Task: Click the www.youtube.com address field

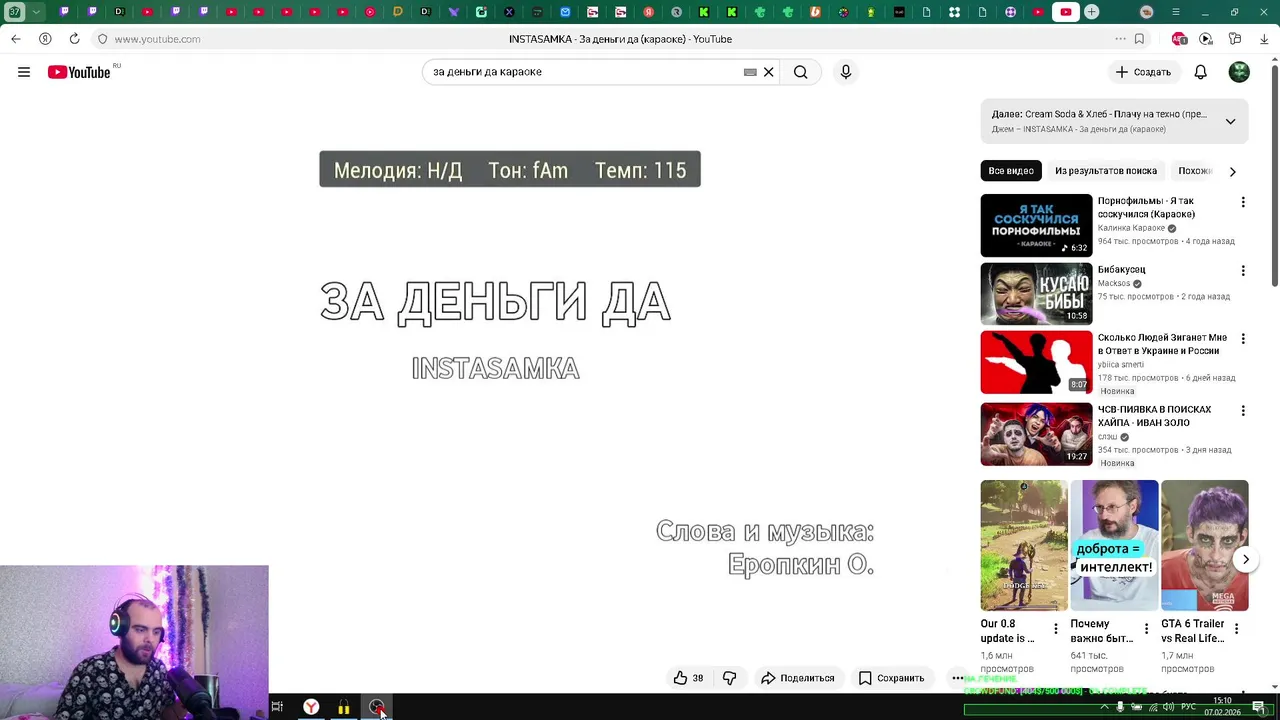Action: 157,39
